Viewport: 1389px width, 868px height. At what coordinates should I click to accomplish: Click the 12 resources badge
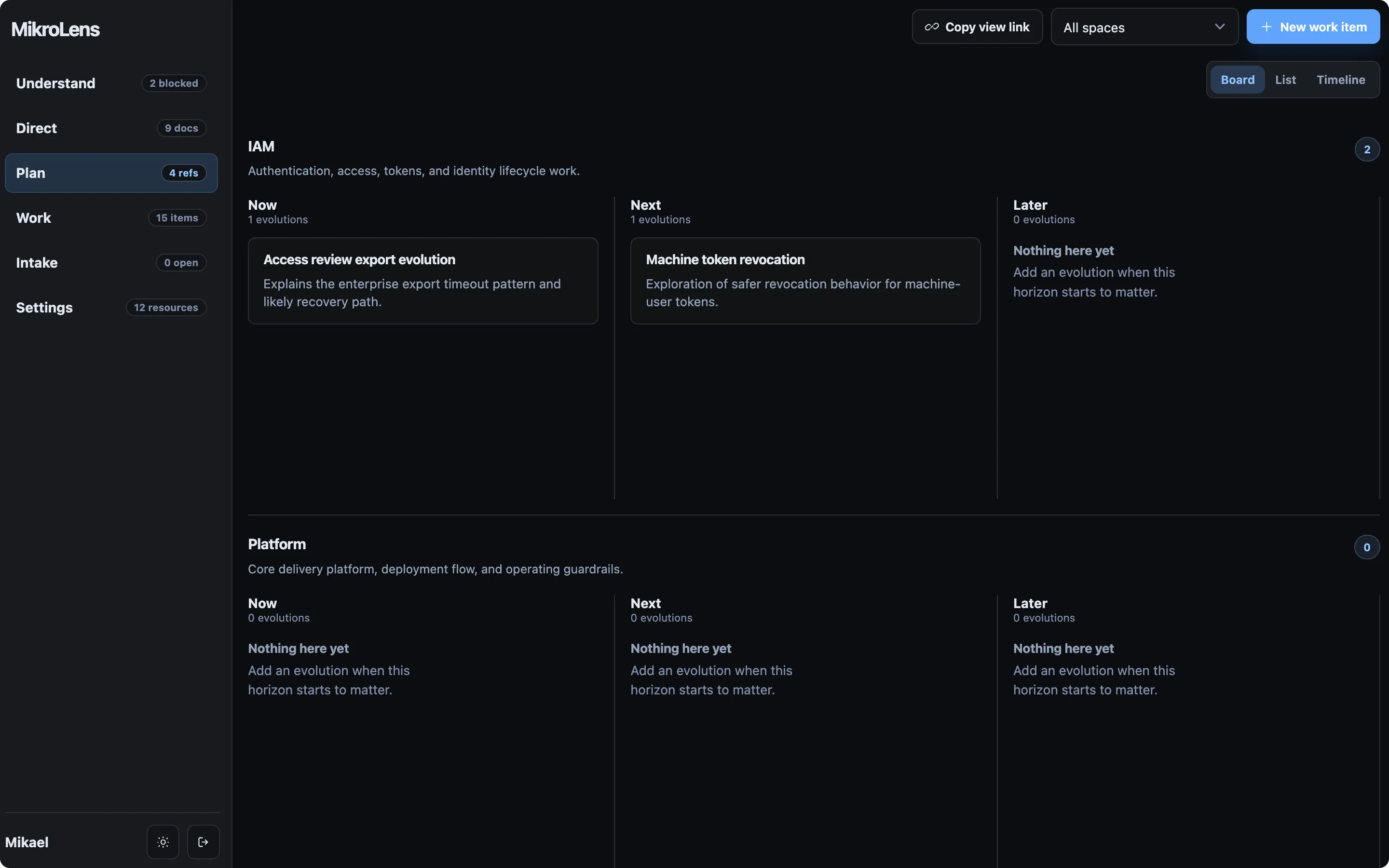point(166,307)
